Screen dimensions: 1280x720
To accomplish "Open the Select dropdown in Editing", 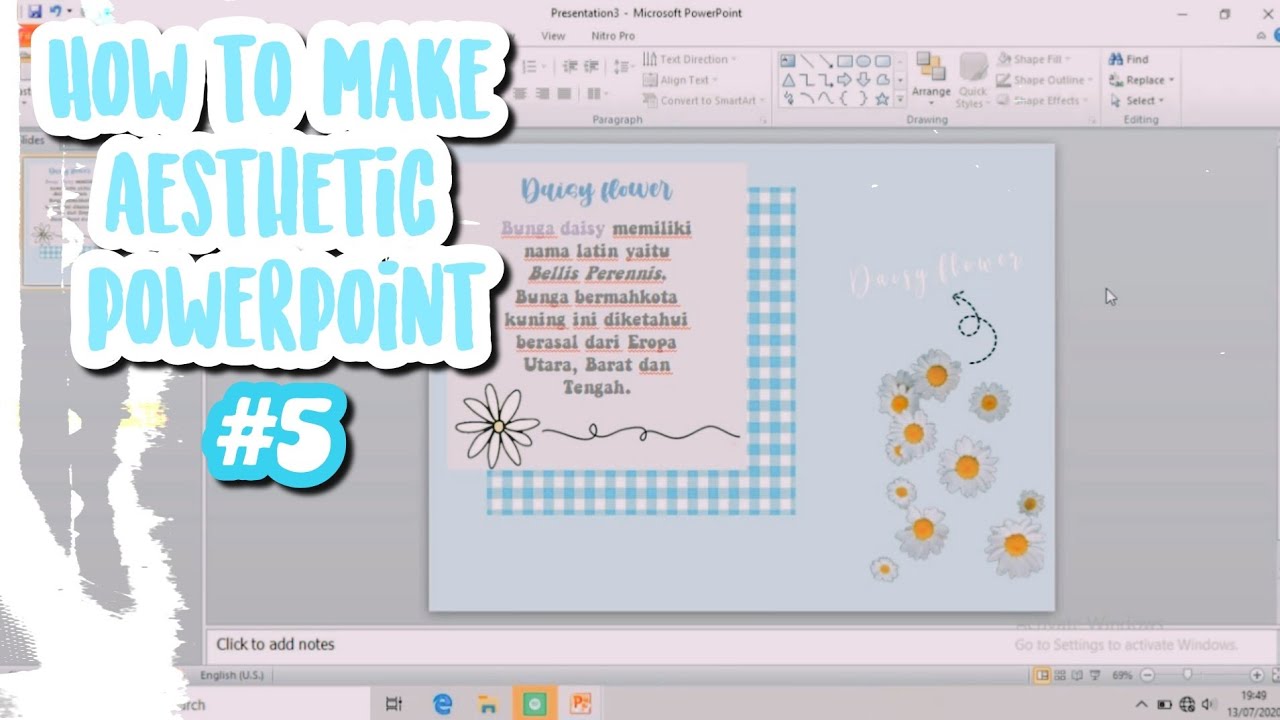I will click(1138, 100).
